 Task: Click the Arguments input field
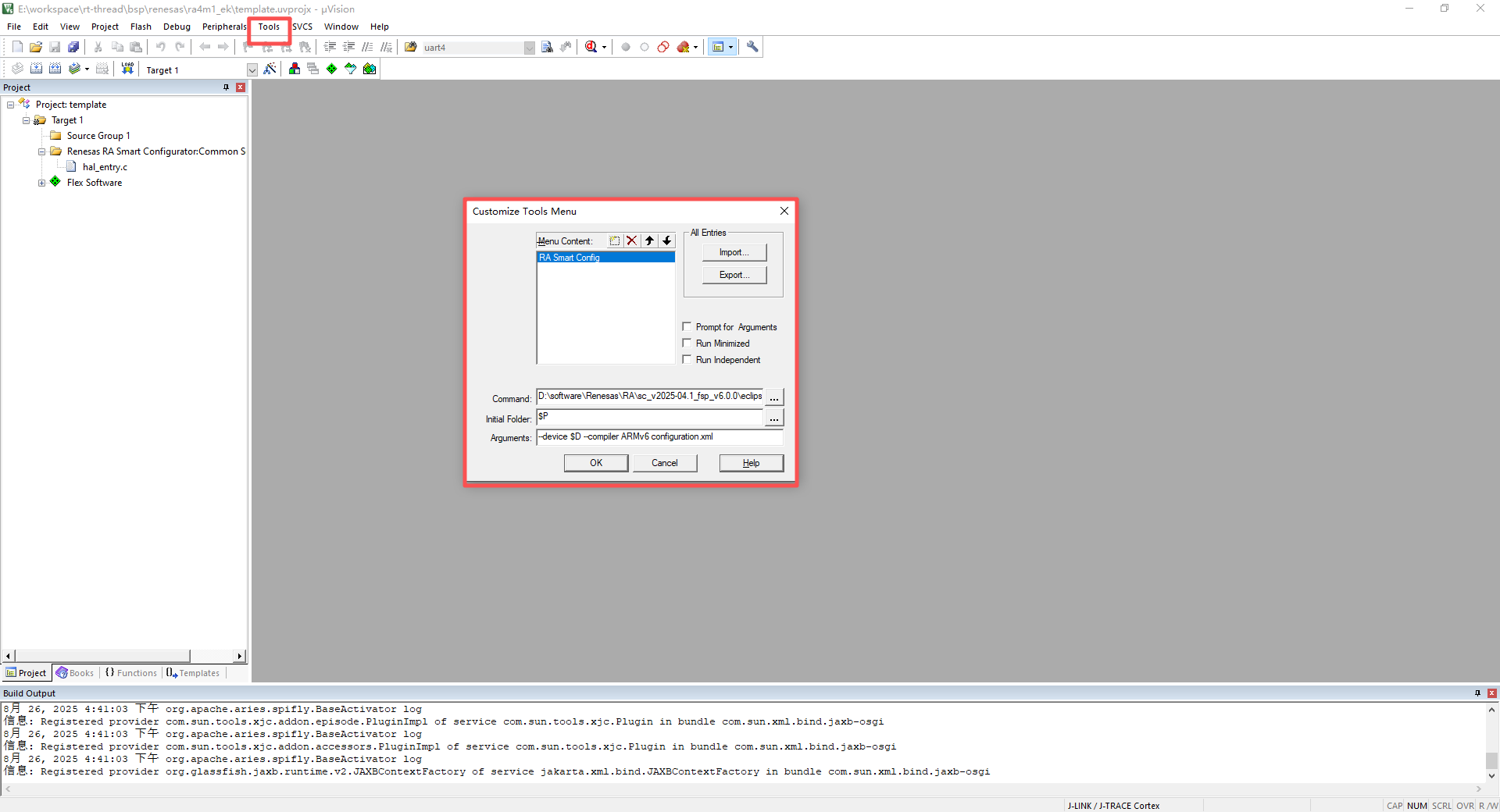point(659,437)
